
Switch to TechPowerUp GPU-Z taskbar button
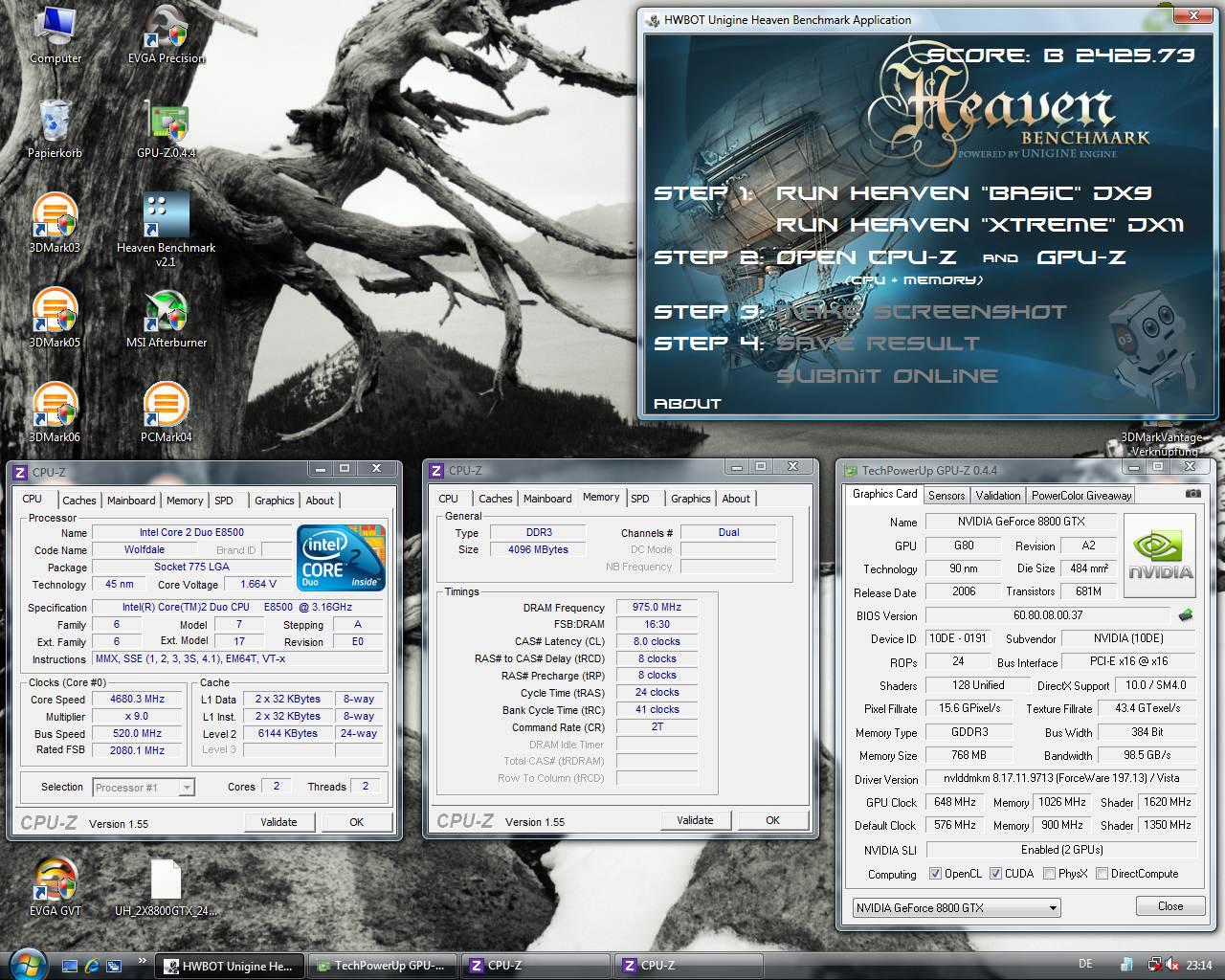pos(382,966)
